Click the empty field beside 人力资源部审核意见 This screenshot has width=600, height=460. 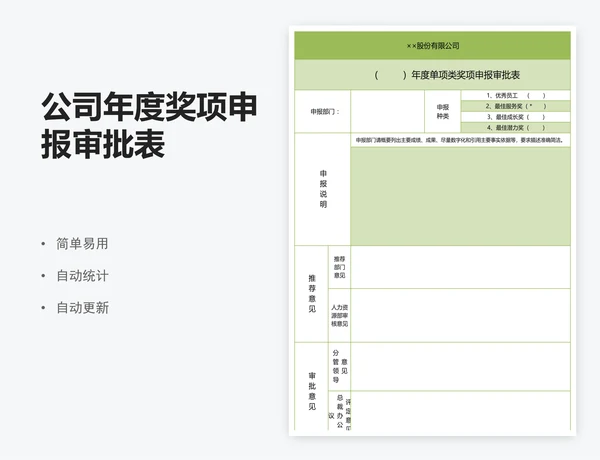click(x=460, y=315)
